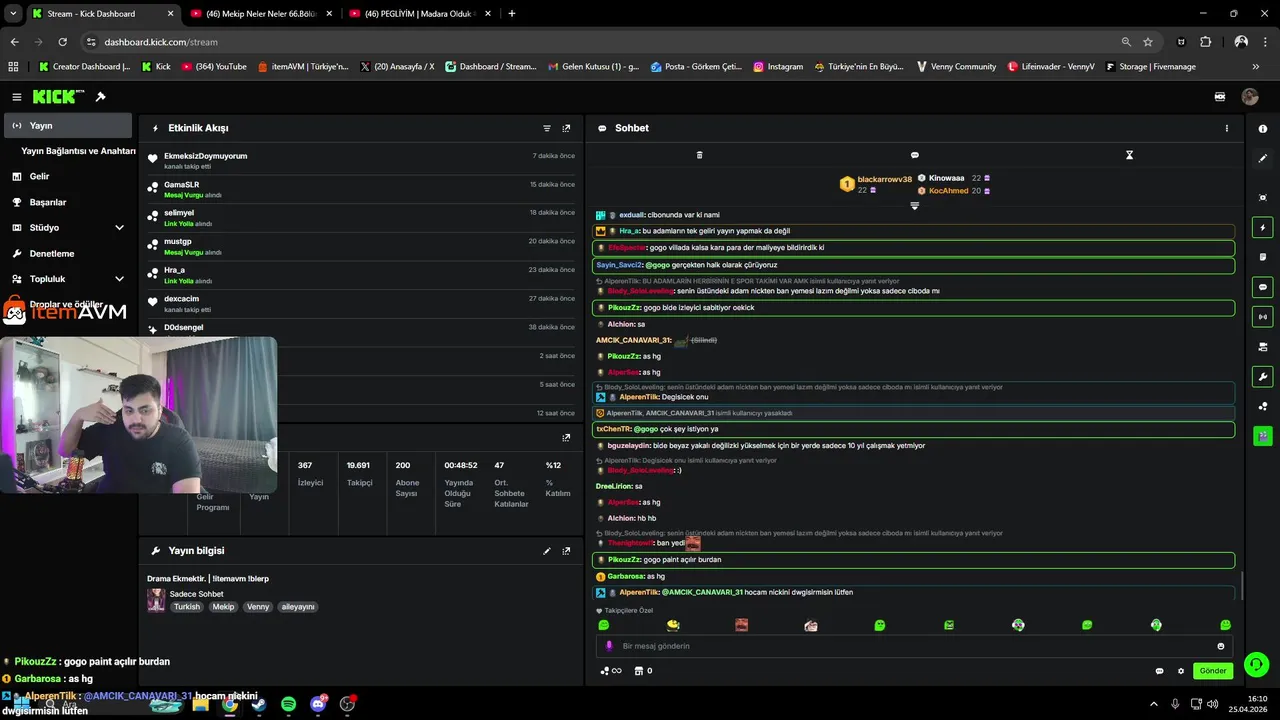Open the filter icon in Etkinlik Akışı

coord(547,128)
